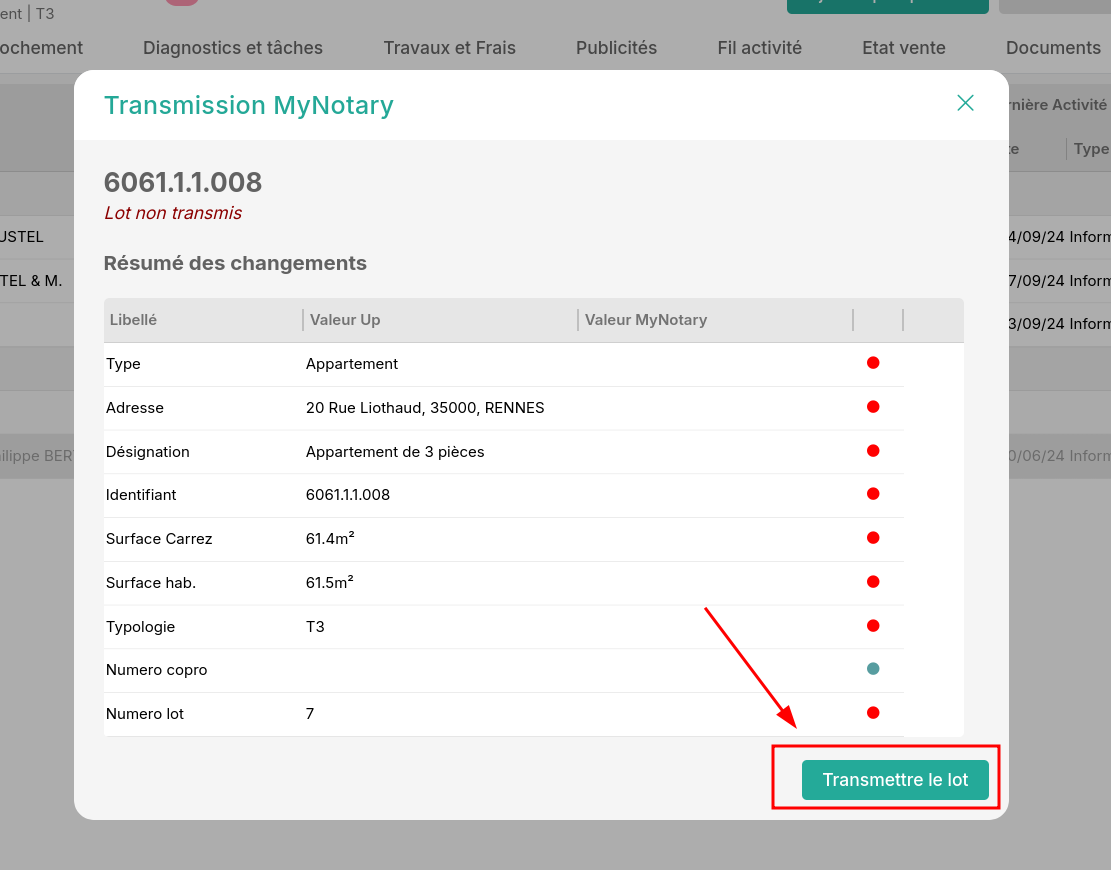Screen dimensions: 1111x870
Task: Click the red dot in Numero lot row
Action: (873, 713)
